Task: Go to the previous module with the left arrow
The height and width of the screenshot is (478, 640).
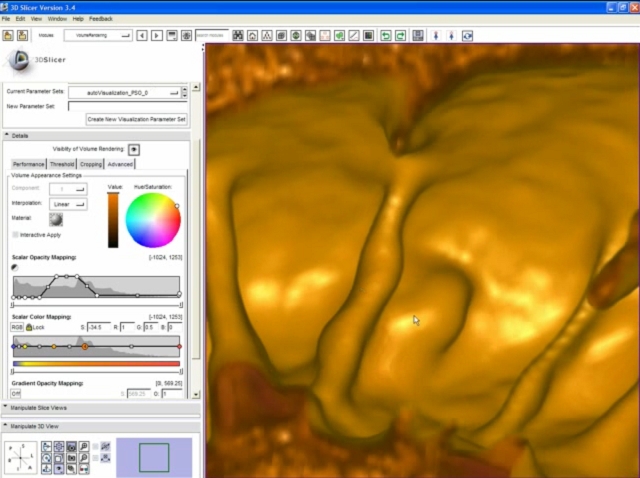Action: pos(142,36)
